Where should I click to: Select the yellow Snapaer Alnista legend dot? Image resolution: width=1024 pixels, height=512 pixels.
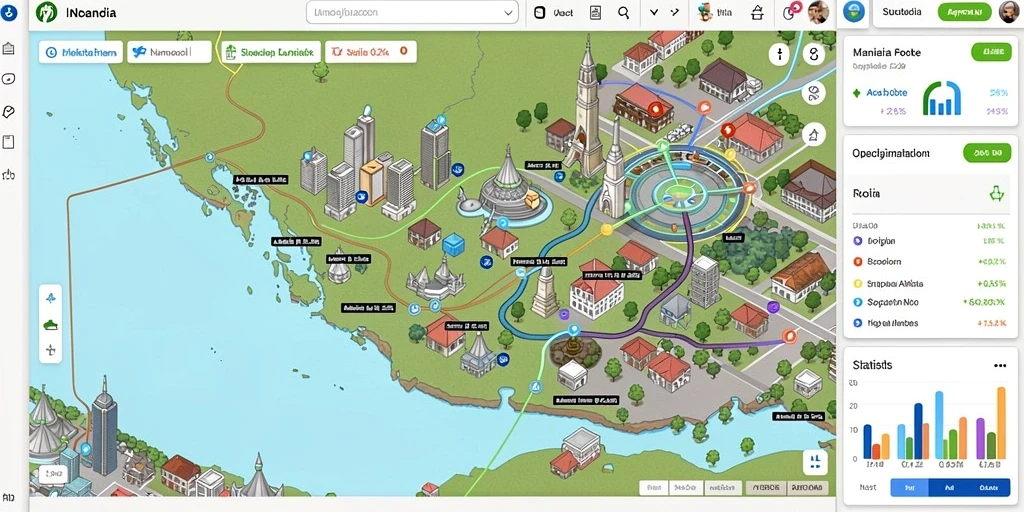point(858,284)
